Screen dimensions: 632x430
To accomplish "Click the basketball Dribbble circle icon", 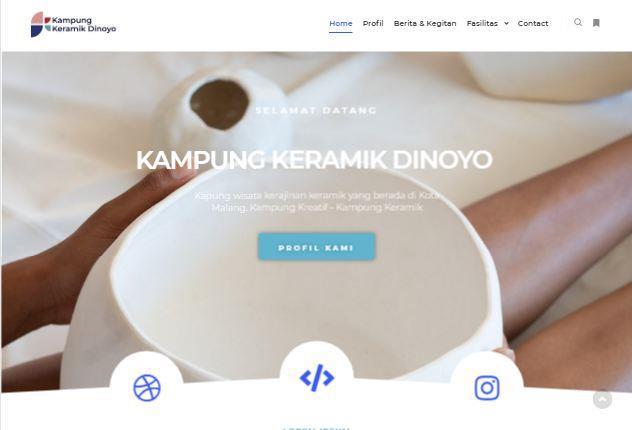I will [x=147, y=388].
